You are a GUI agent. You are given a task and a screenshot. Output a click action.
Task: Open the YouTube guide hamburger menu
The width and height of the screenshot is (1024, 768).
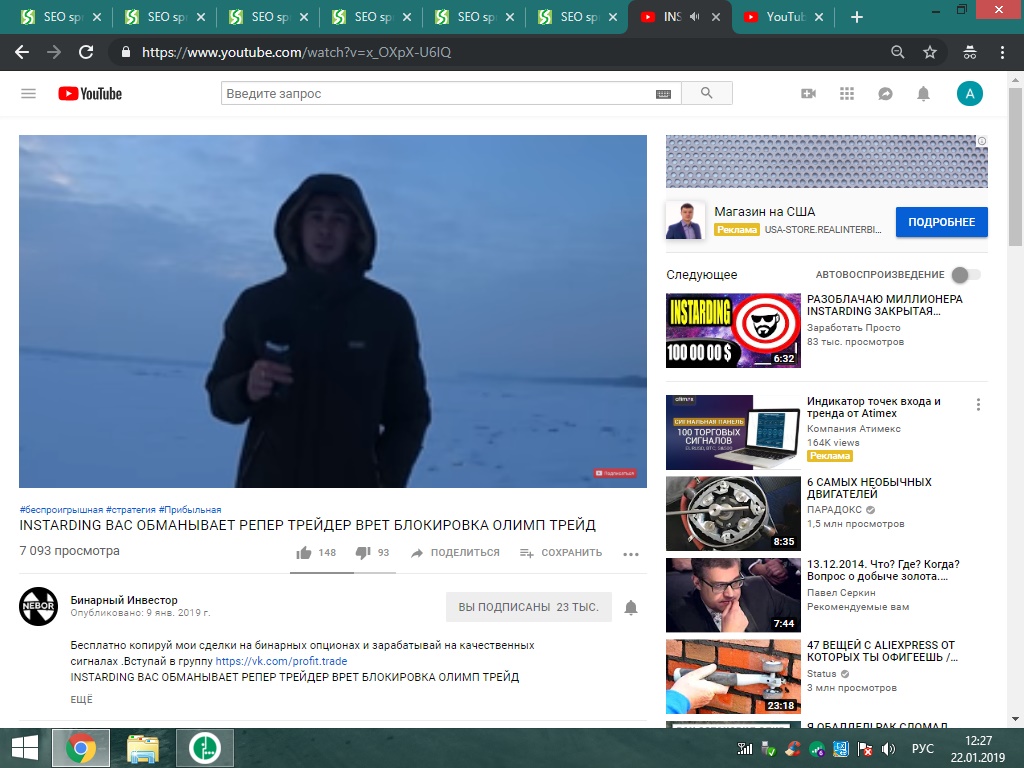point(28,93)
